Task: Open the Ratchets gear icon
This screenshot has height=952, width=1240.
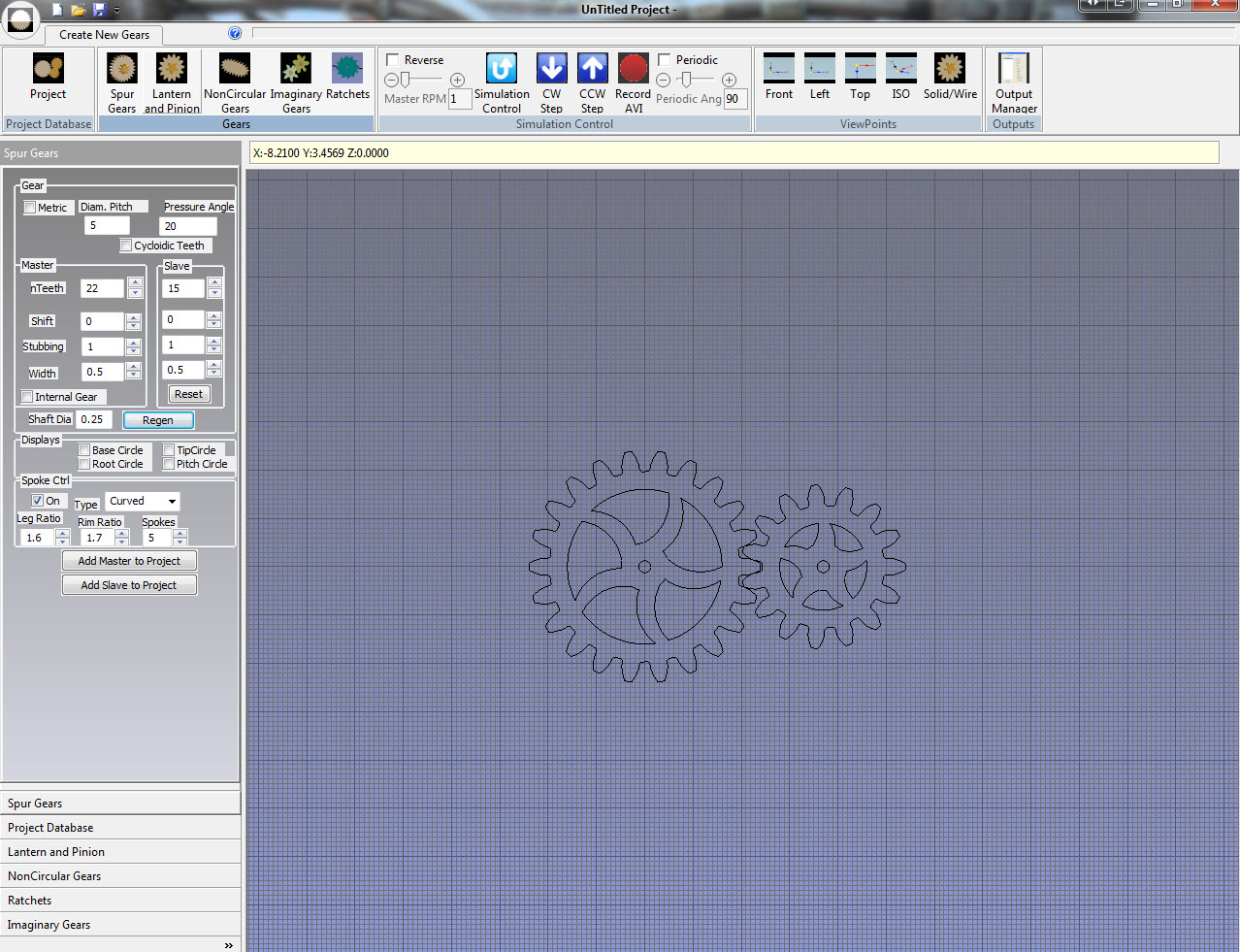Action: tap(347, 70)
